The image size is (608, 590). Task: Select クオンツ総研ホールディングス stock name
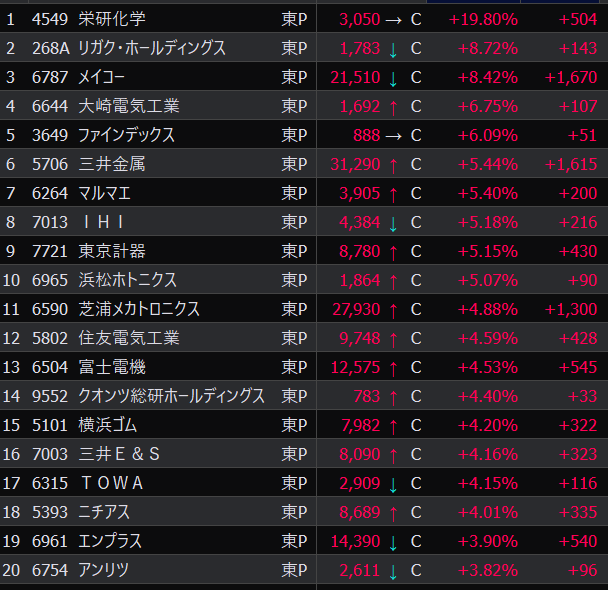171,397
